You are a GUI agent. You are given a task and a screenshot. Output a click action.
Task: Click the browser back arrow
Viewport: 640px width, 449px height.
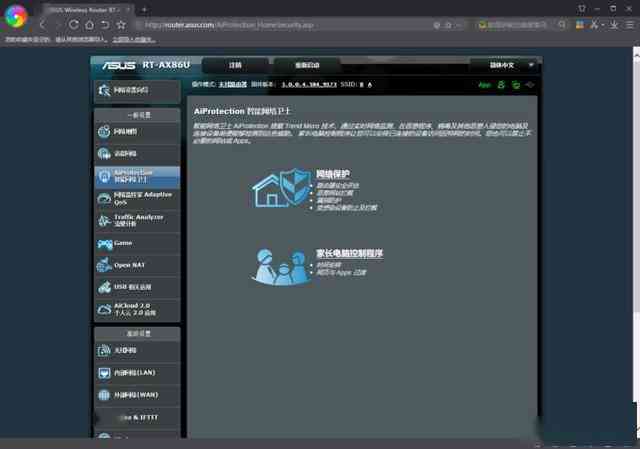pos(42,25)
